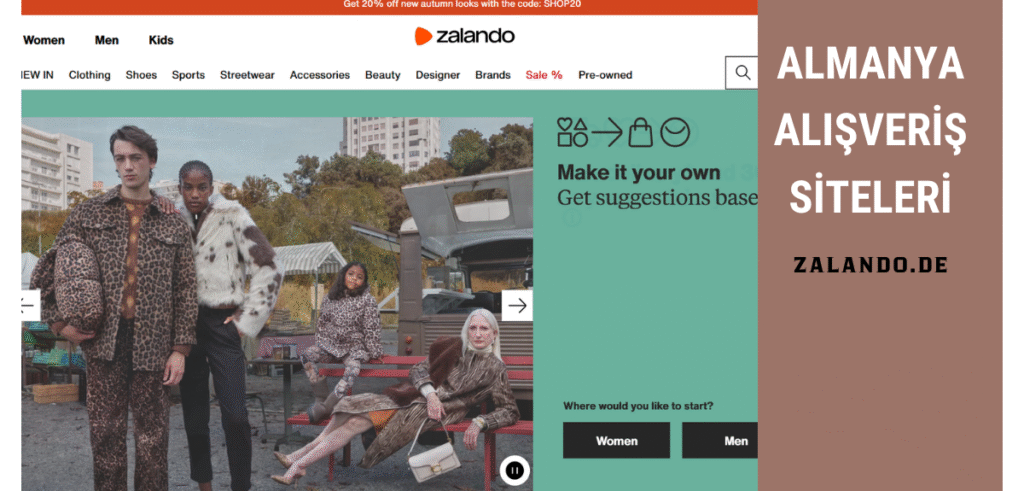Open the Clothing category menu
The height and width of the screenshot is (491, 1024).
tap(89, 75)
